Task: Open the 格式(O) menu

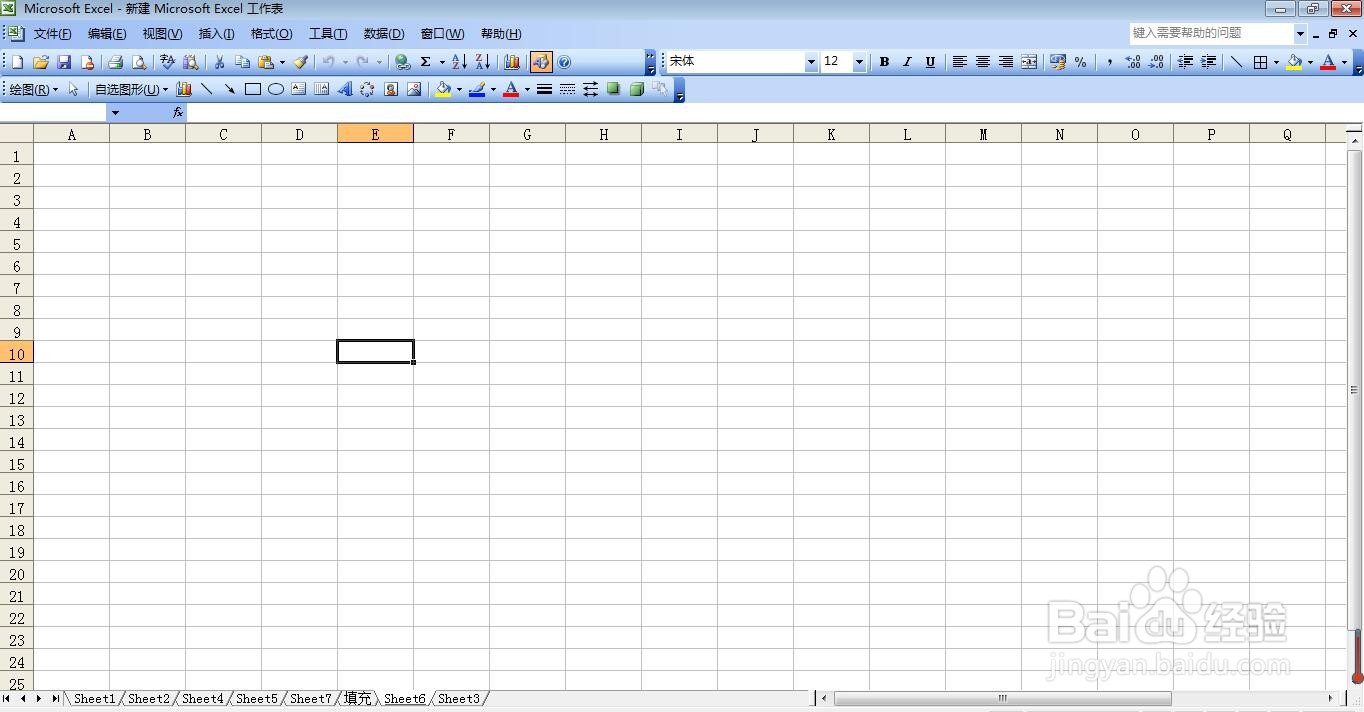Action: point(271,34)
